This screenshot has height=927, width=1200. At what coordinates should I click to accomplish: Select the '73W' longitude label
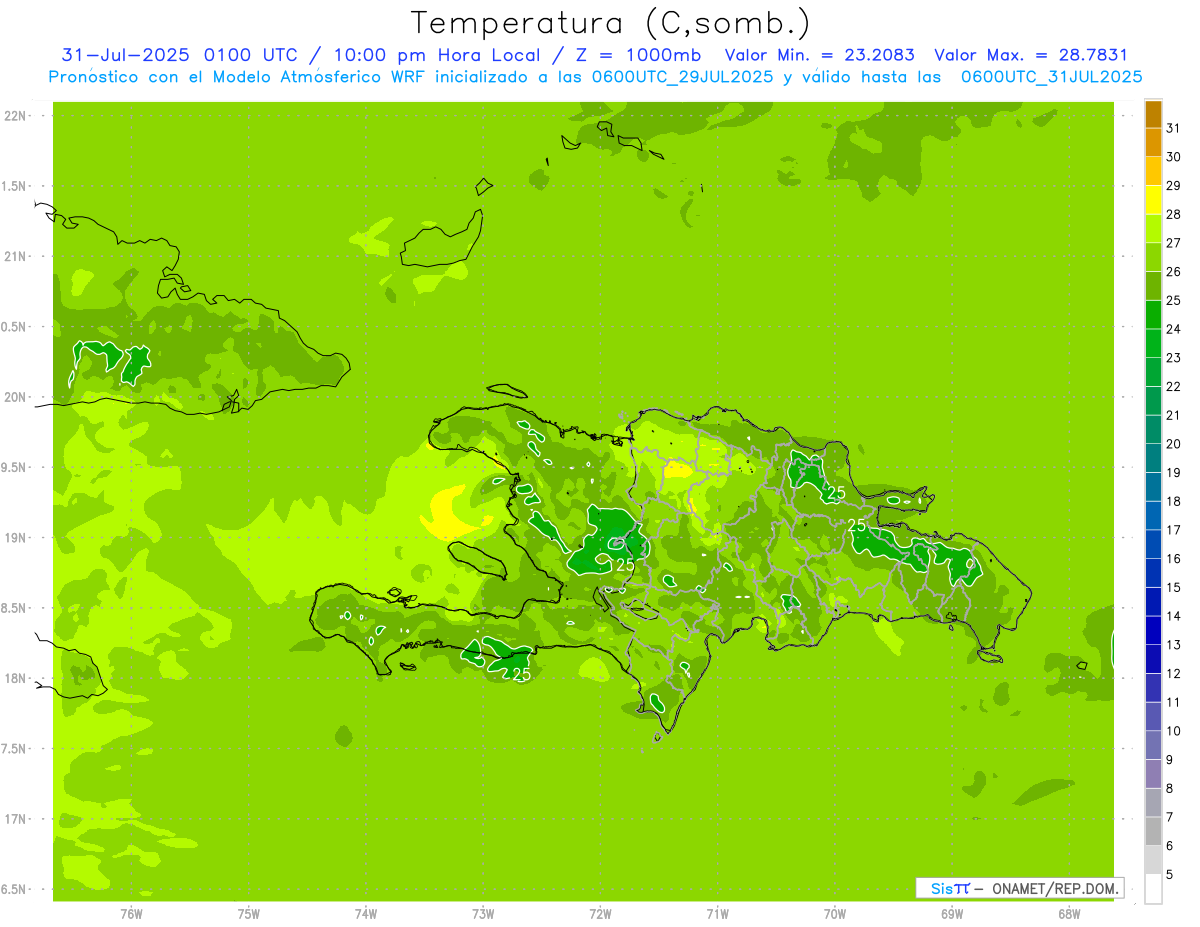point(483,913)
